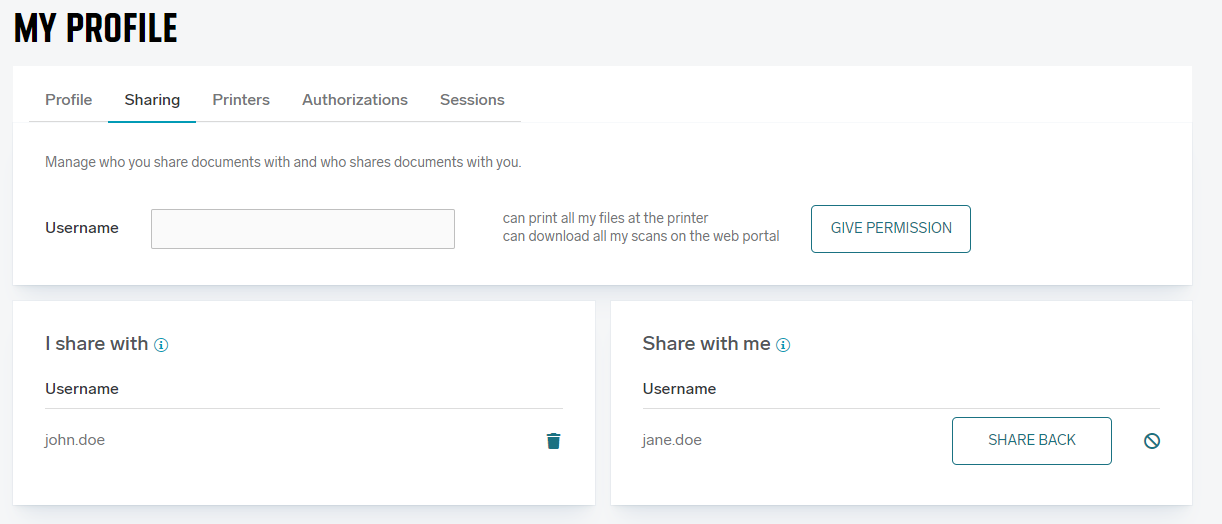The width and height of the screenshot is (1222, 524).
Task: Open info icon next to Share with me
Action: 783,345
